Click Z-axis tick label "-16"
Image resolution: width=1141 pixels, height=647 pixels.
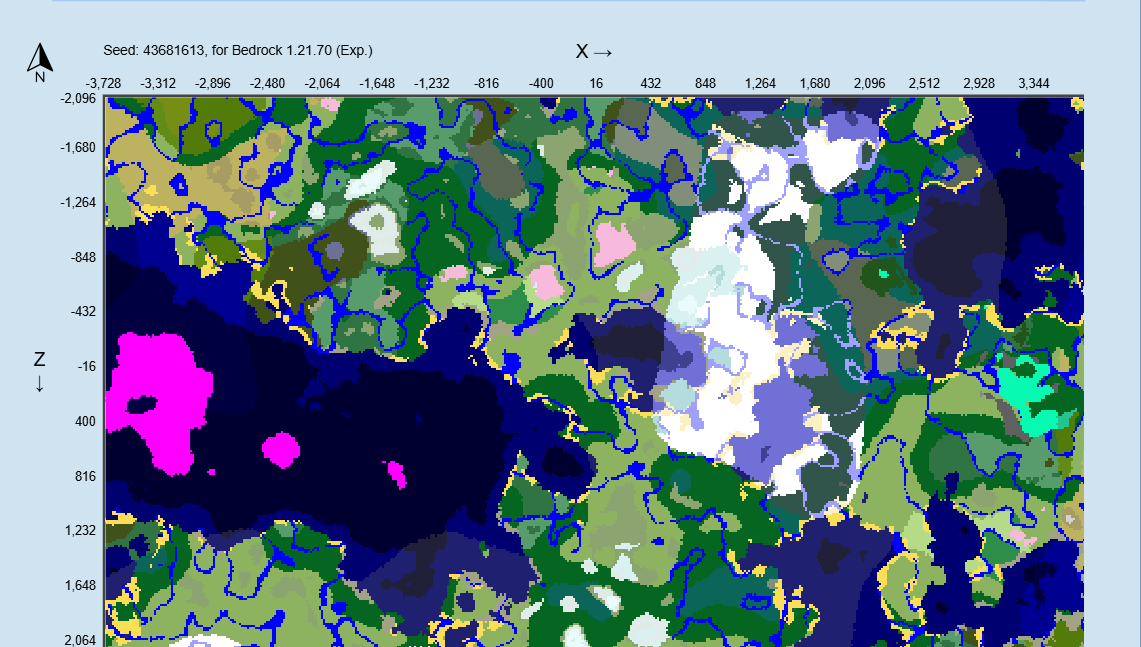tap(87, 367)
